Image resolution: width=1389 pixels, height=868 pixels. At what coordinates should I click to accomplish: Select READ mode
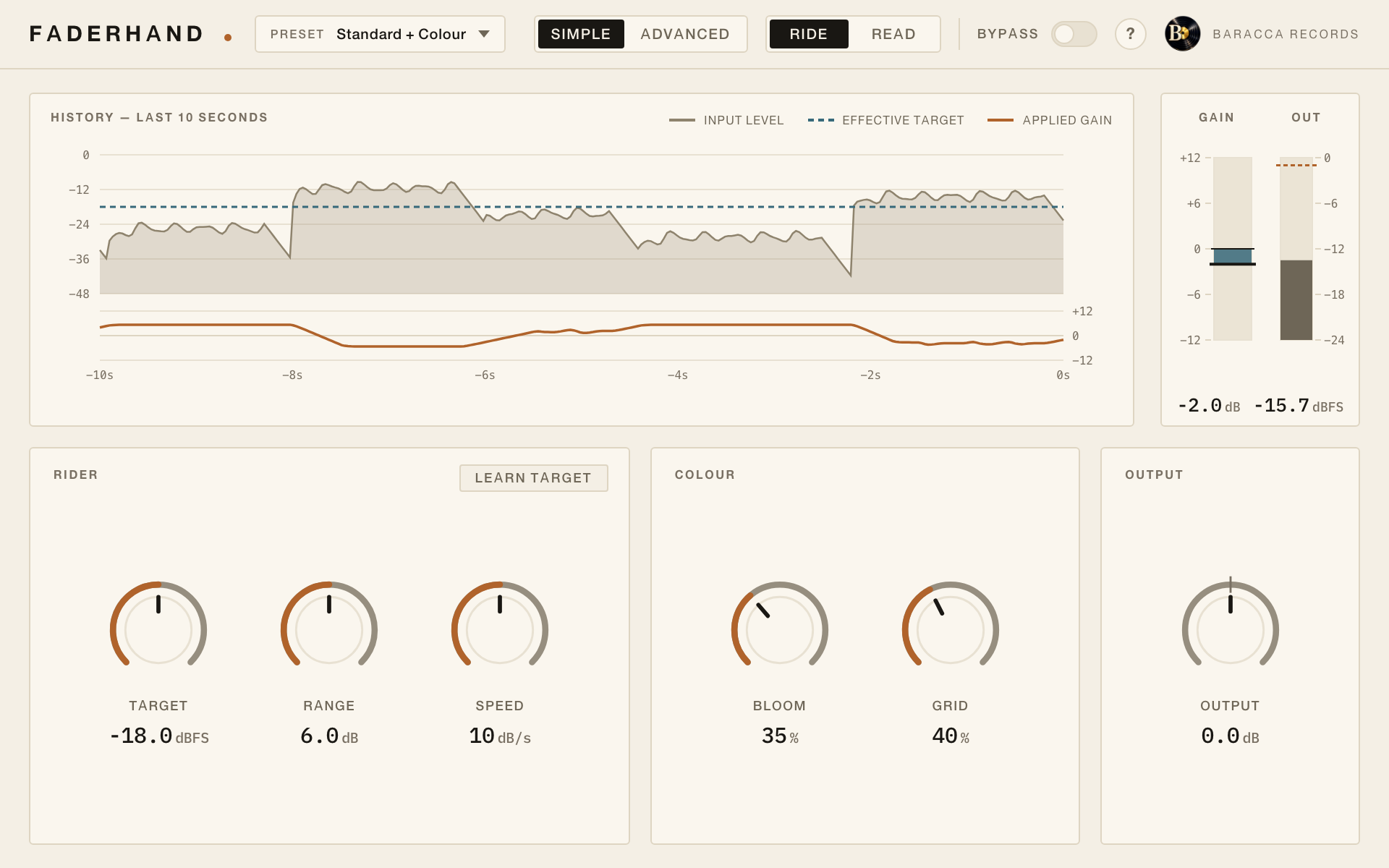893,34
